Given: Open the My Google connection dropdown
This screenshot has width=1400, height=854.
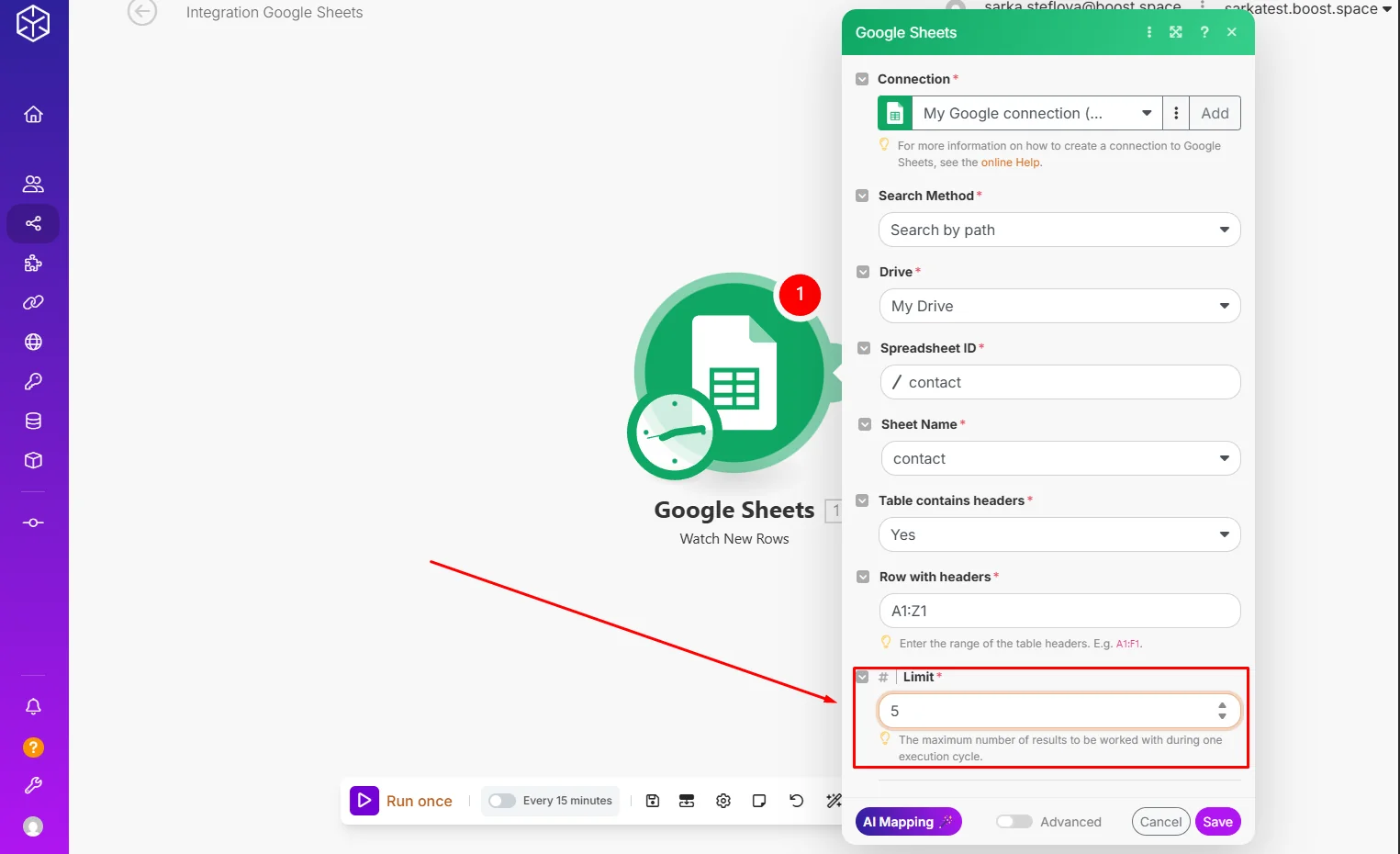Looking at the screenshot, I should [x=1037, y=113].
